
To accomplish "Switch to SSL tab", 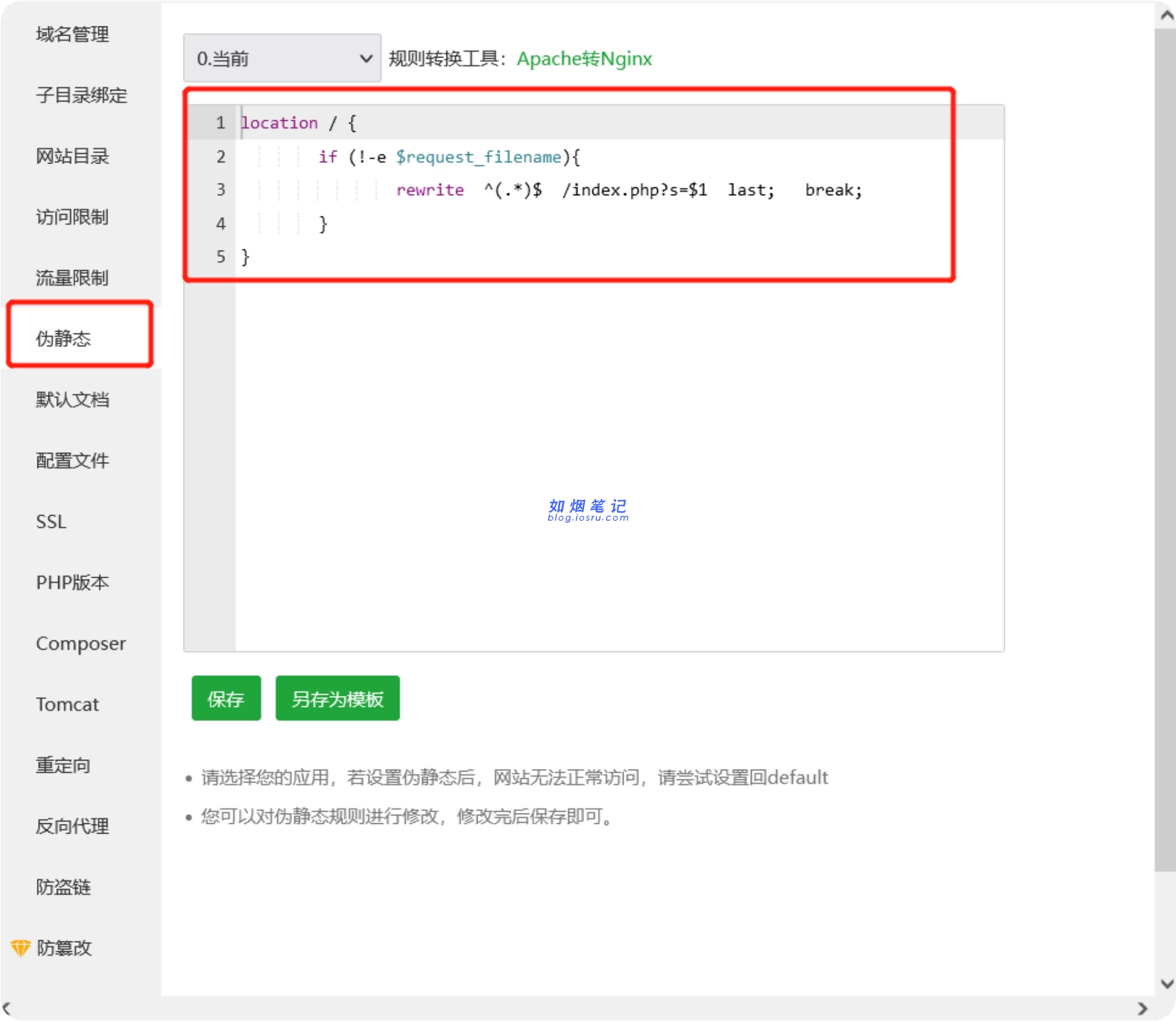I will pyautogui.click(x=51, y=521).
